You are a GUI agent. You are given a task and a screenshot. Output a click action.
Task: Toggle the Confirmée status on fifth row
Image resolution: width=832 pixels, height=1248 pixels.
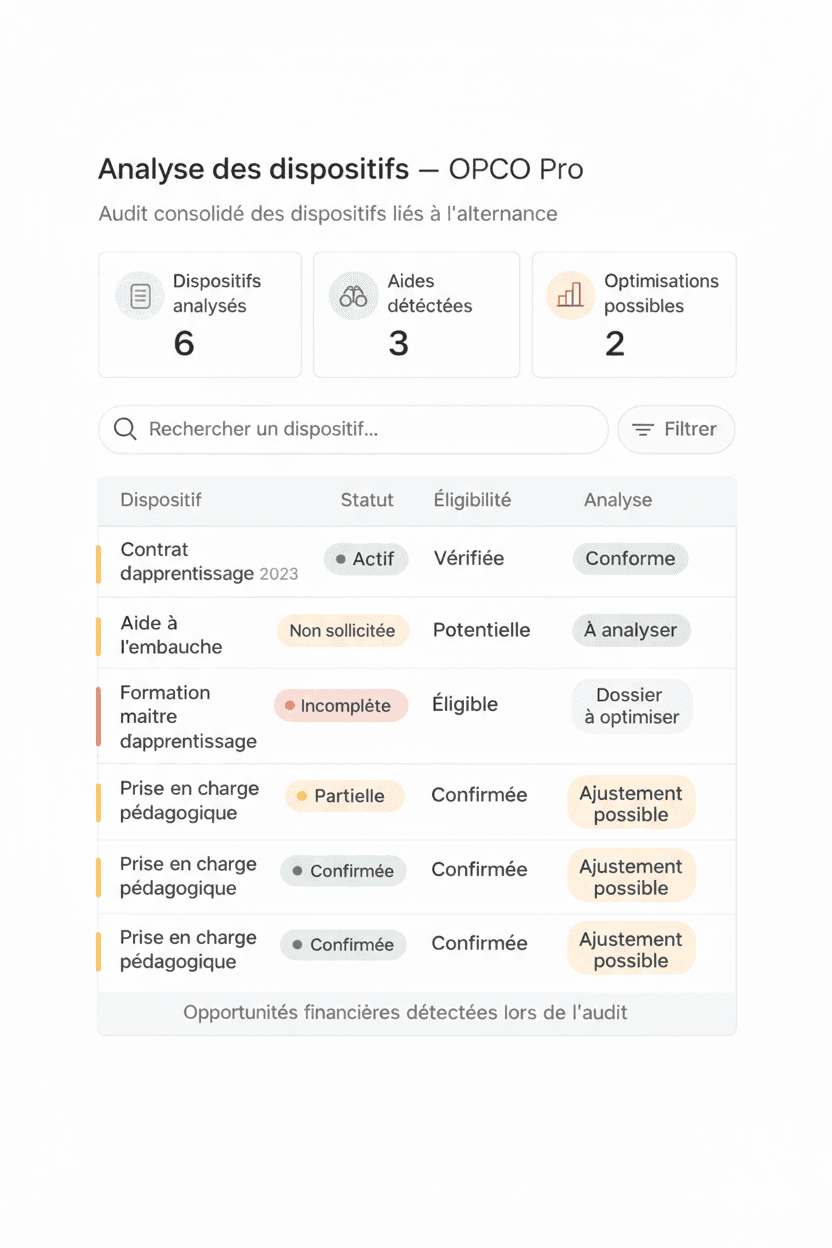pyautogui.click(x=343, y=870)
